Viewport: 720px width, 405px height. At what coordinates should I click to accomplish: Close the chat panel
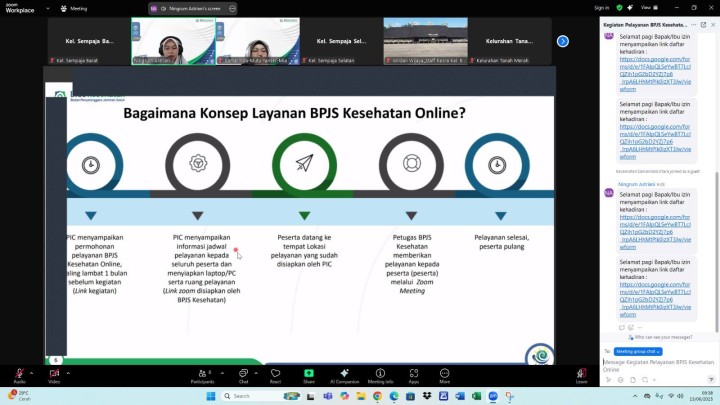pos(713,25)
